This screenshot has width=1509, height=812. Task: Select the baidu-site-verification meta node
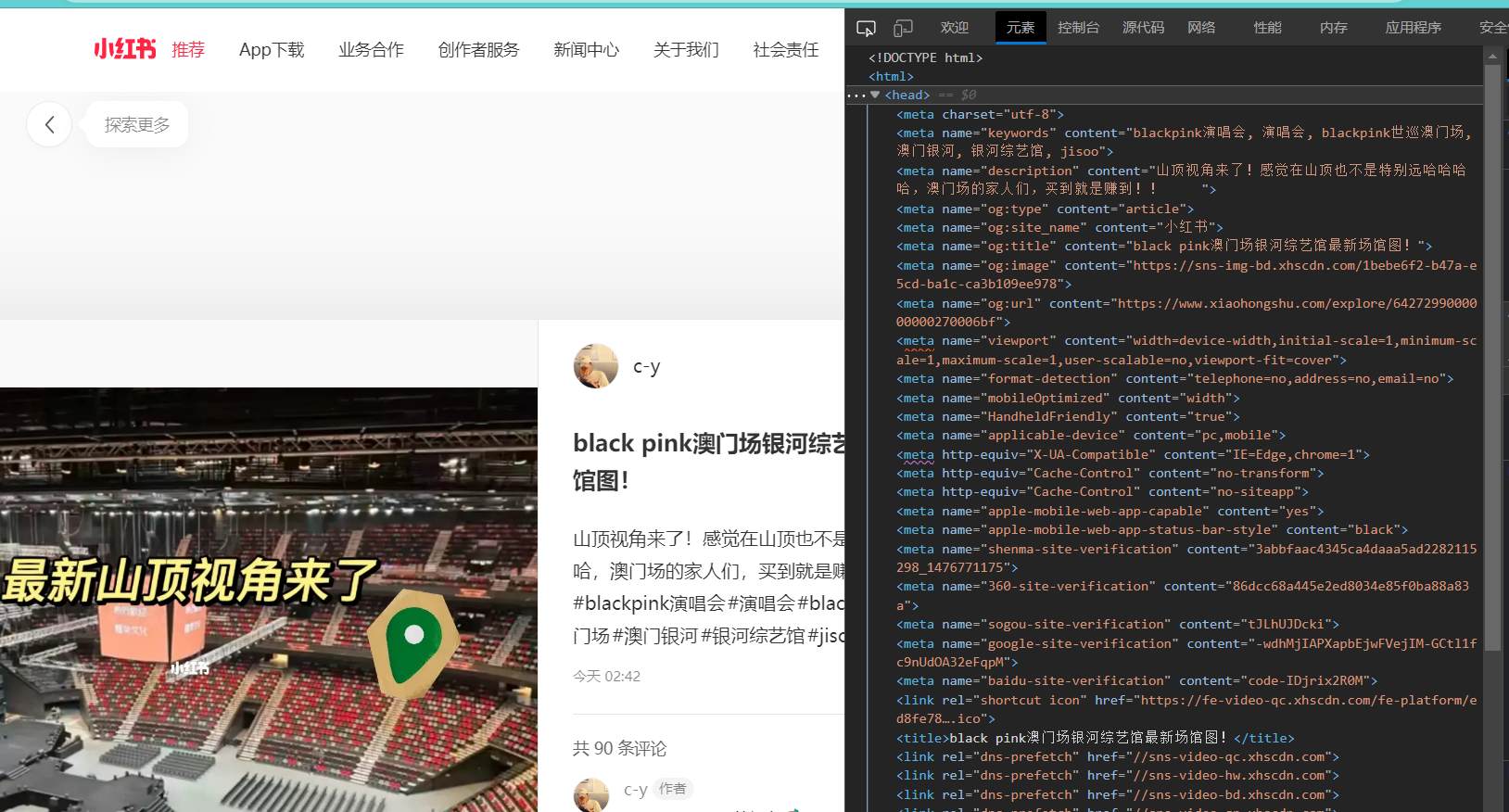click(1137, 680)
